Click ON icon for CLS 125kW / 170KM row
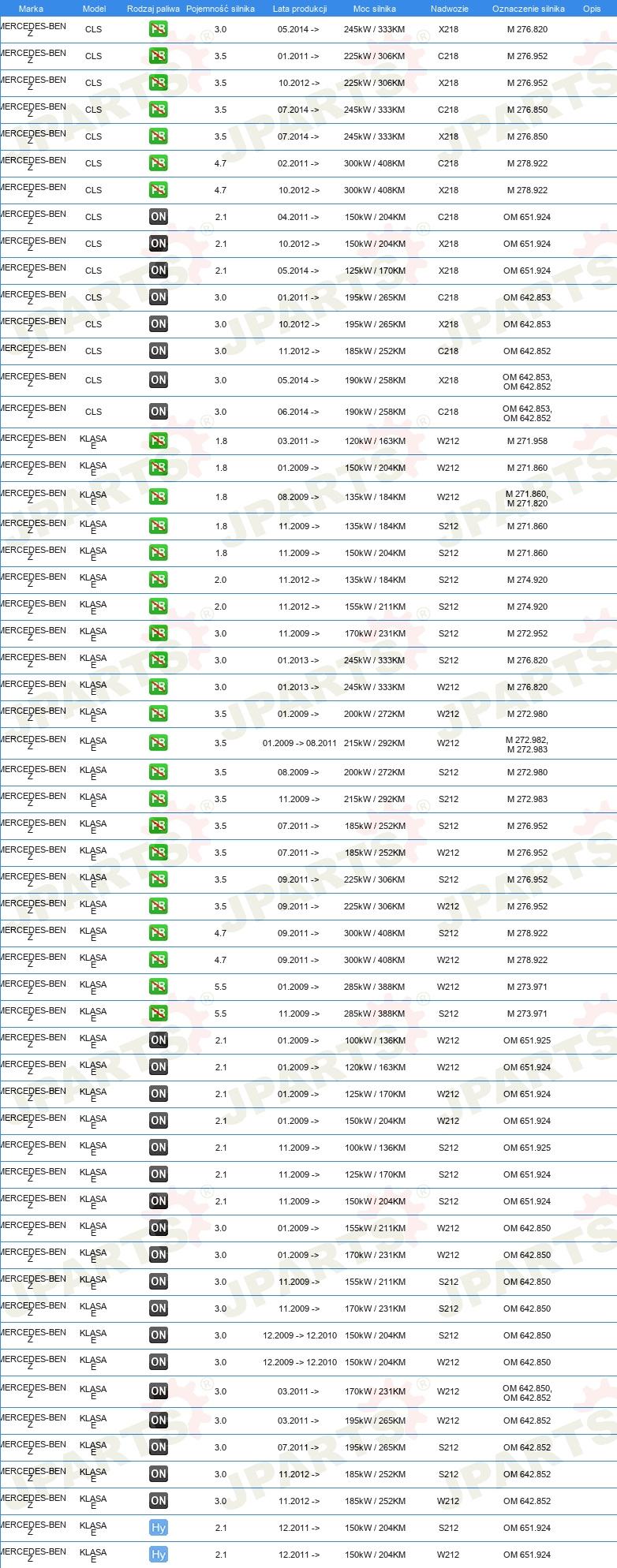Screen dimensions: 617x1568 click(158, 271)
